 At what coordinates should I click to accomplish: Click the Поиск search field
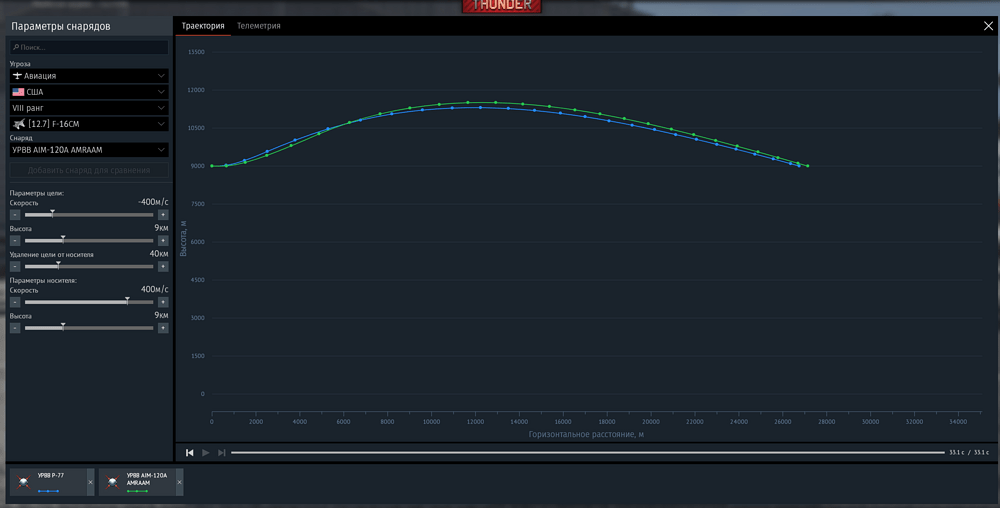point(89,47)
